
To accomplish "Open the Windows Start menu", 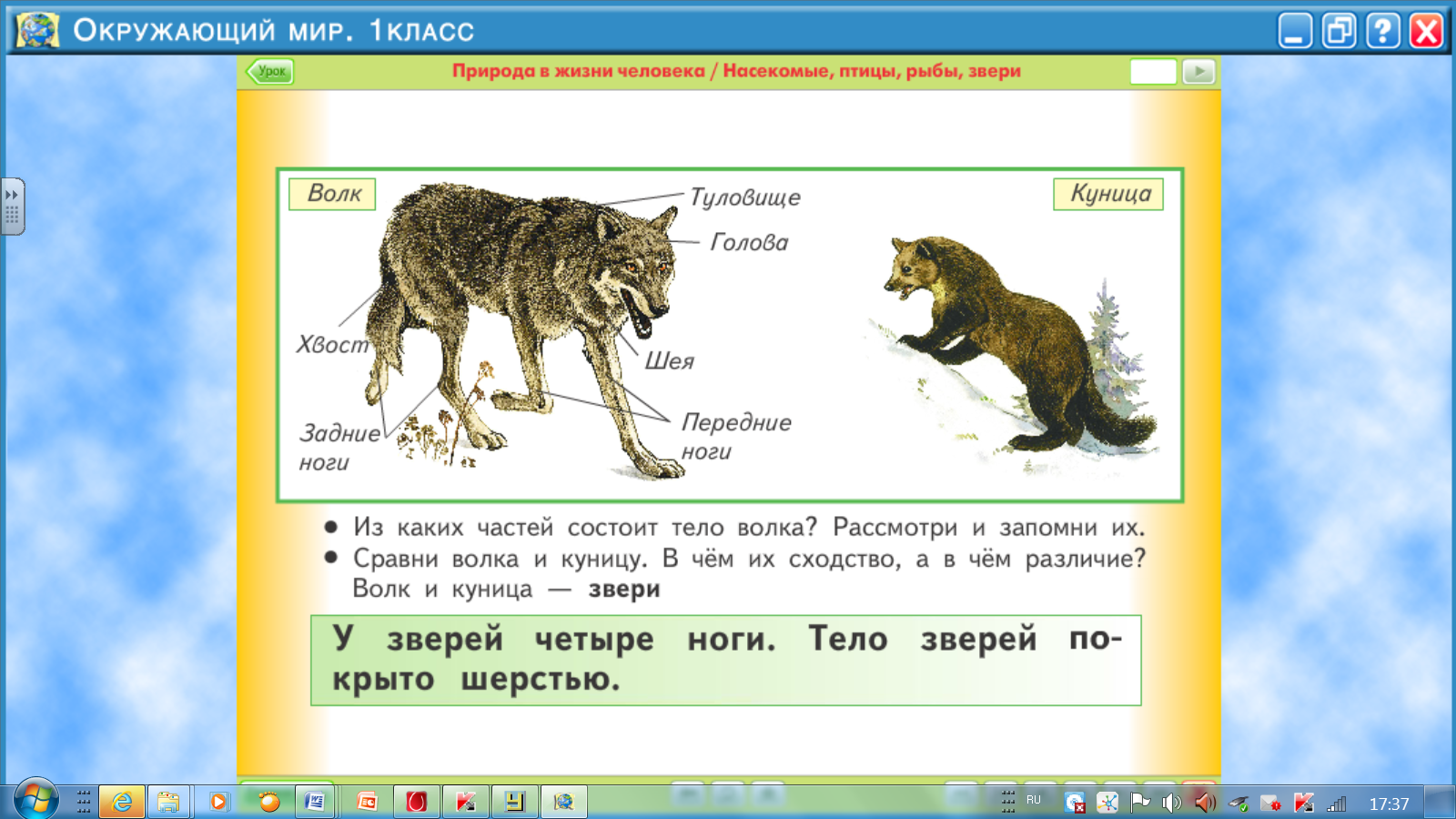I will (x=35, y=801).
